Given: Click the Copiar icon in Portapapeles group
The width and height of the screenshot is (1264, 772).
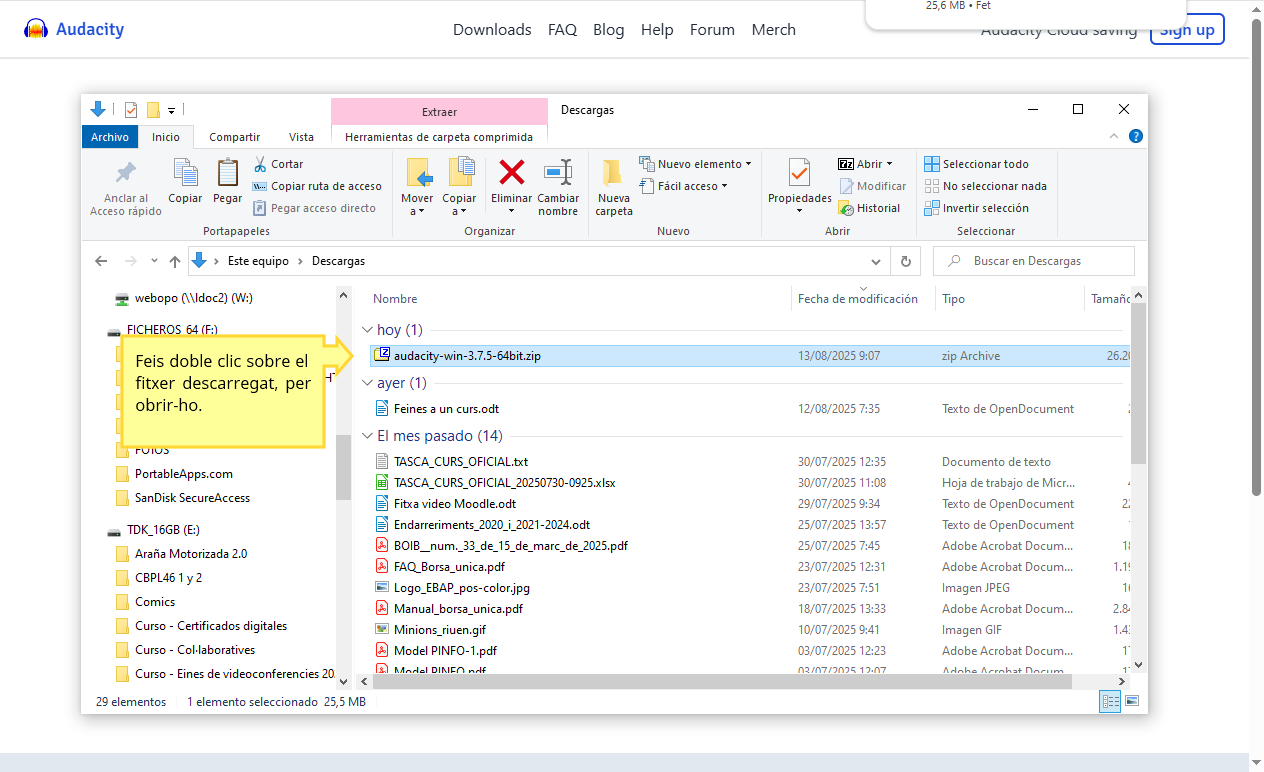Looking at the screenshot, I should click(185, 173).
